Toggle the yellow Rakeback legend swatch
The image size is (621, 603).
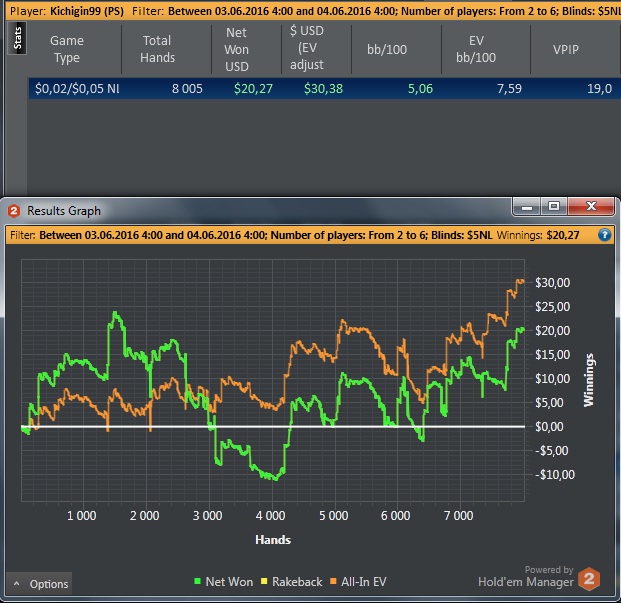[x=264, y=581]
